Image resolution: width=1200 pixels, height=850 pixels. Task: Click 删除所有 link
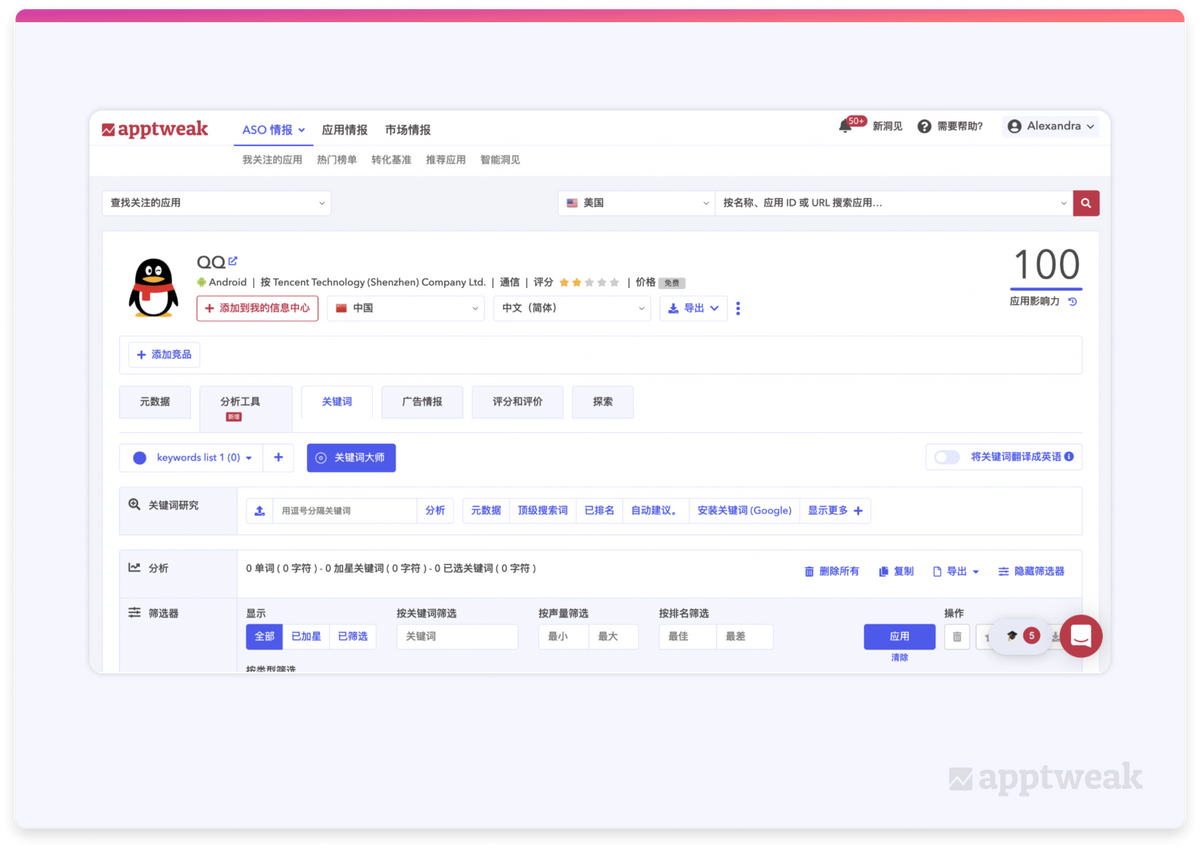832,571
